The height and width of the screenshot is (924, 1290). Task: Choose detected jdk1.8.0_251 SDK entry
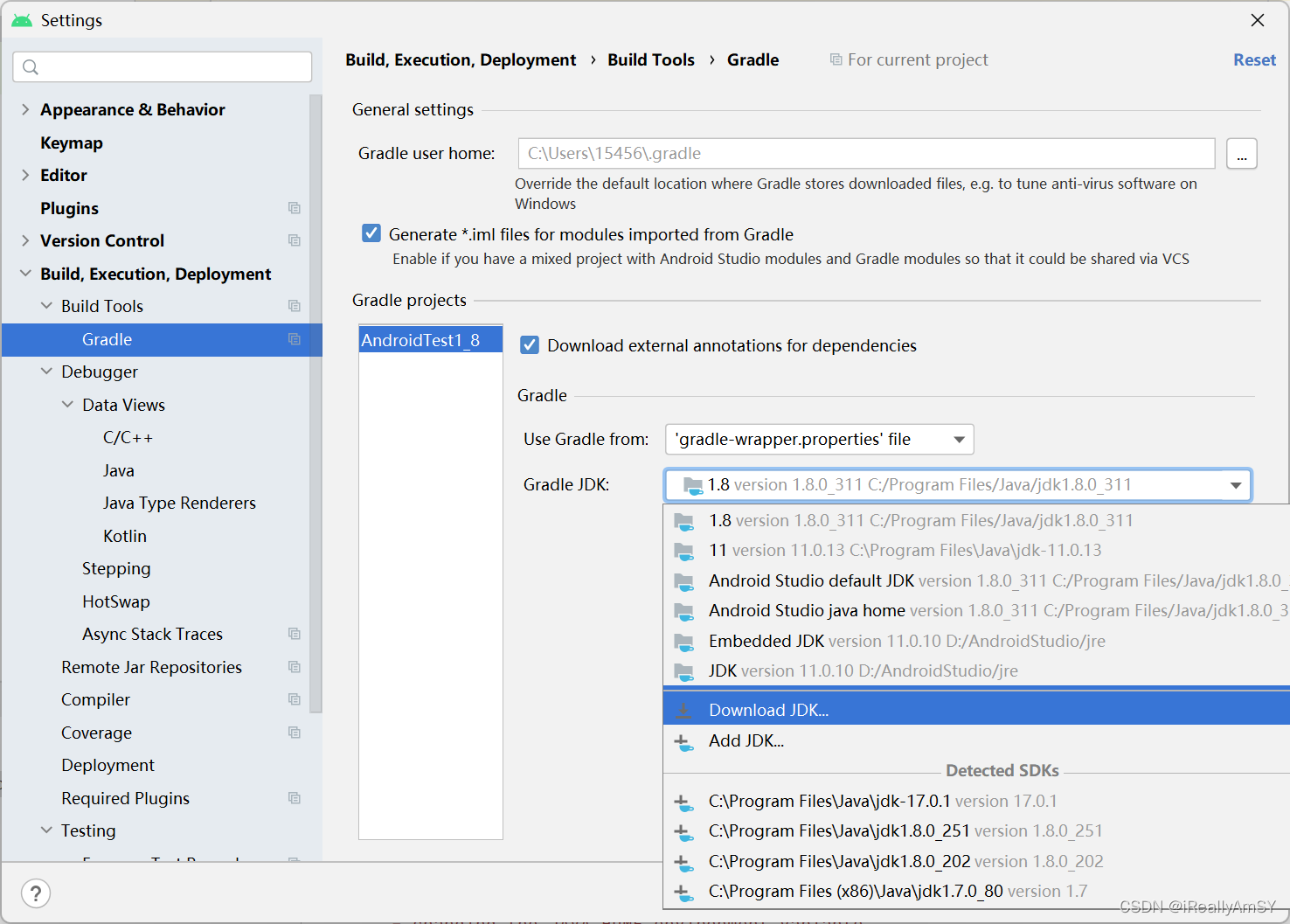click(x=976, y=830)
